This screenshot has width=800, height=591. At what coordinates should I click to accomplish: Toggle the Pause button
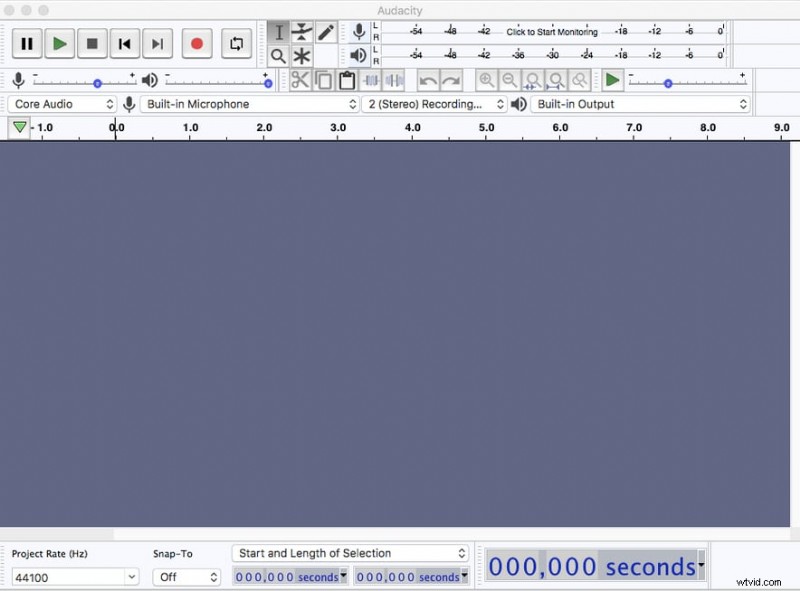click(27, 44)
